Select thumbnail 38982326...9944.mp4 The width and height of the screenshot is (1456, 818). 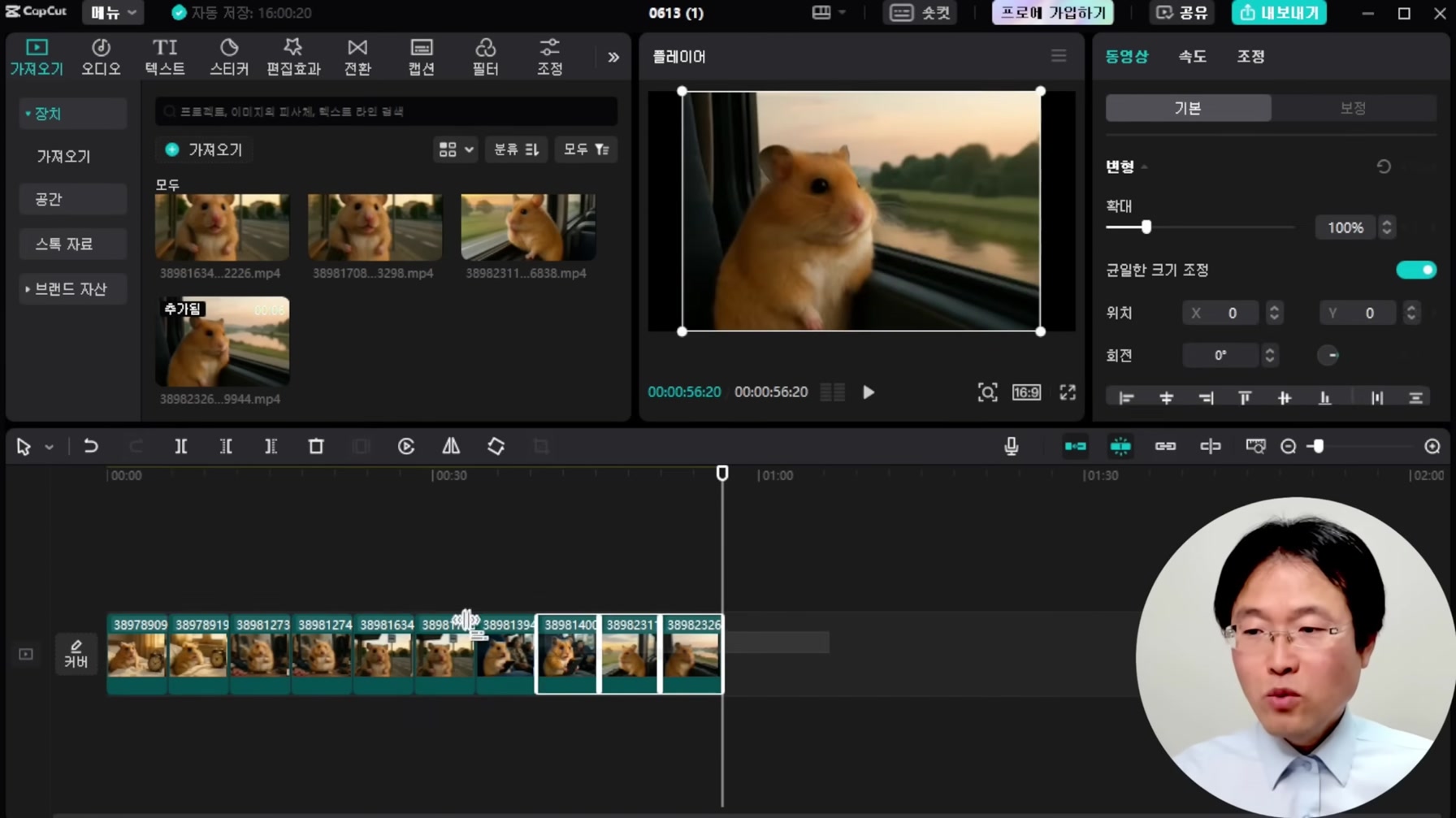click(222, 341)
